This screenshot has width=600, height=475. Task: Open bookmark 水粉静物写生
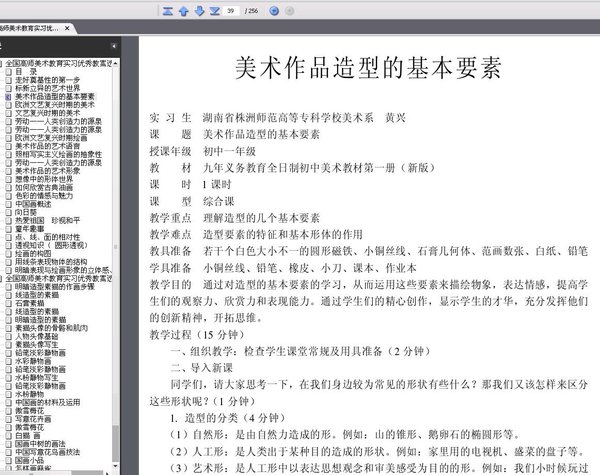point(37,377)
